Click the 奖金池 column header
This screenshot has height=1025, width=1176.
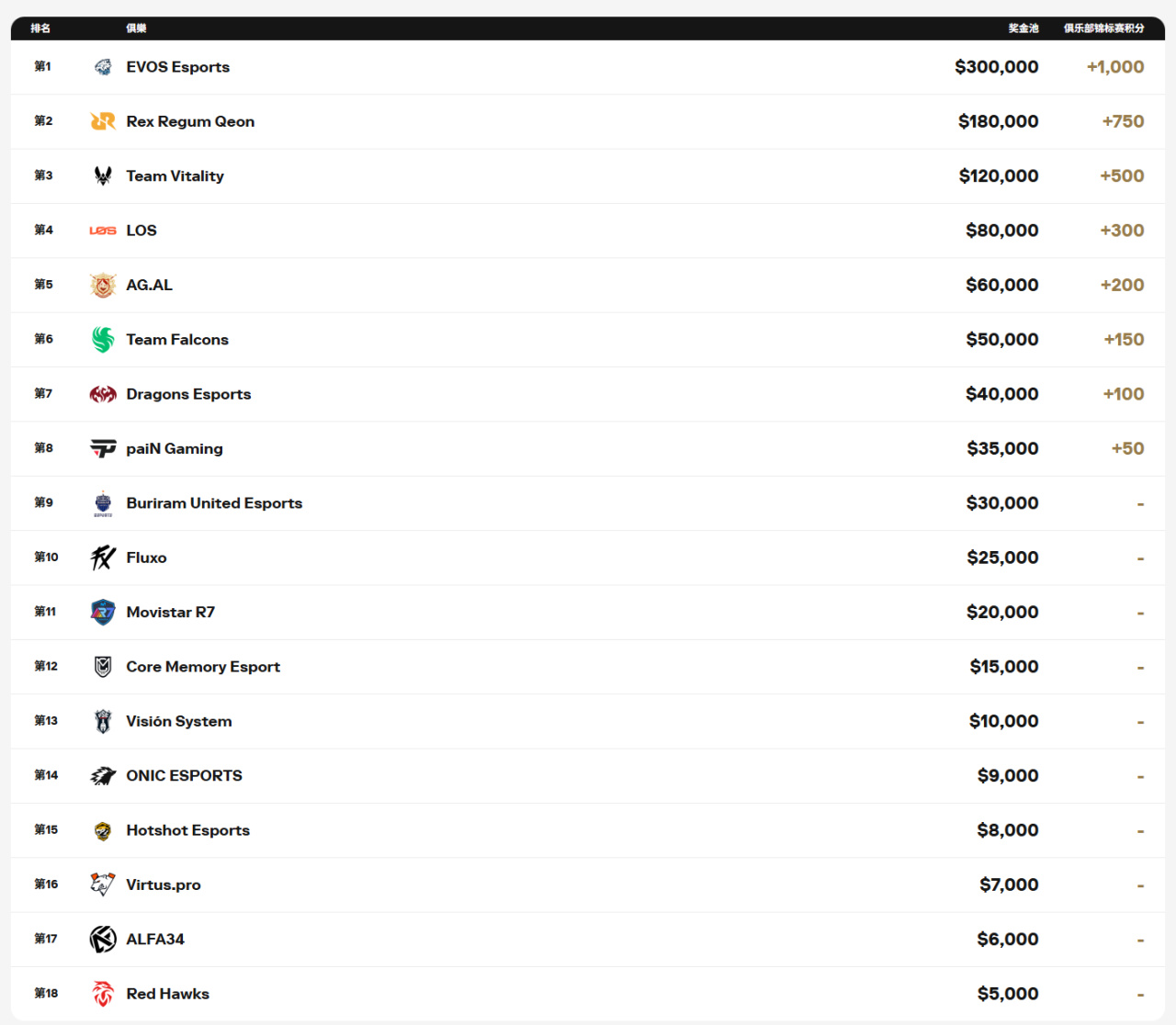[1023, 28]
